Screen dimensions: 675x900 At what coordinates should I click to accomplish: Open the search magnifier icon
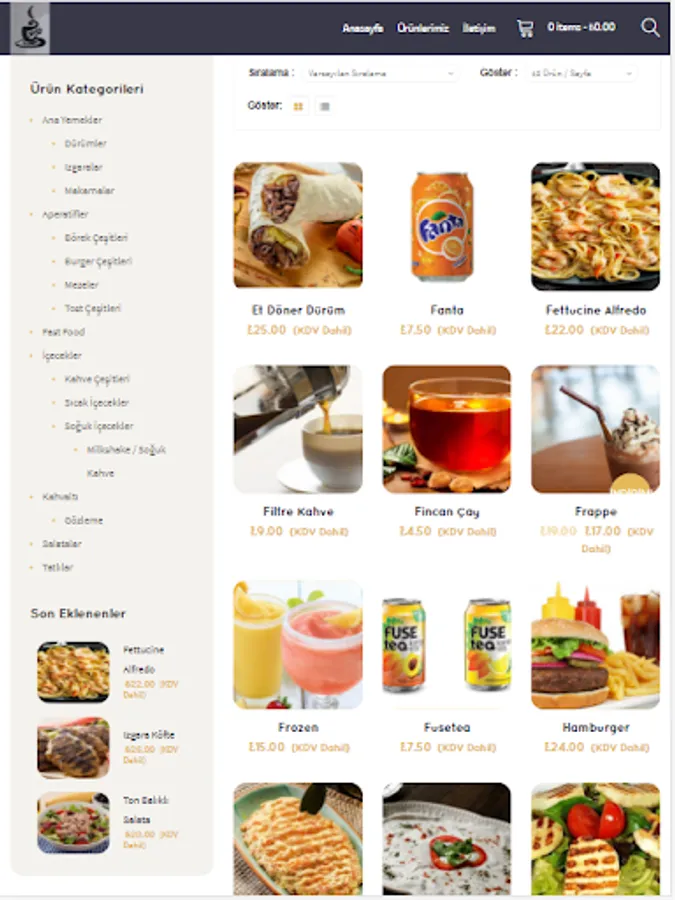[650, 27]
